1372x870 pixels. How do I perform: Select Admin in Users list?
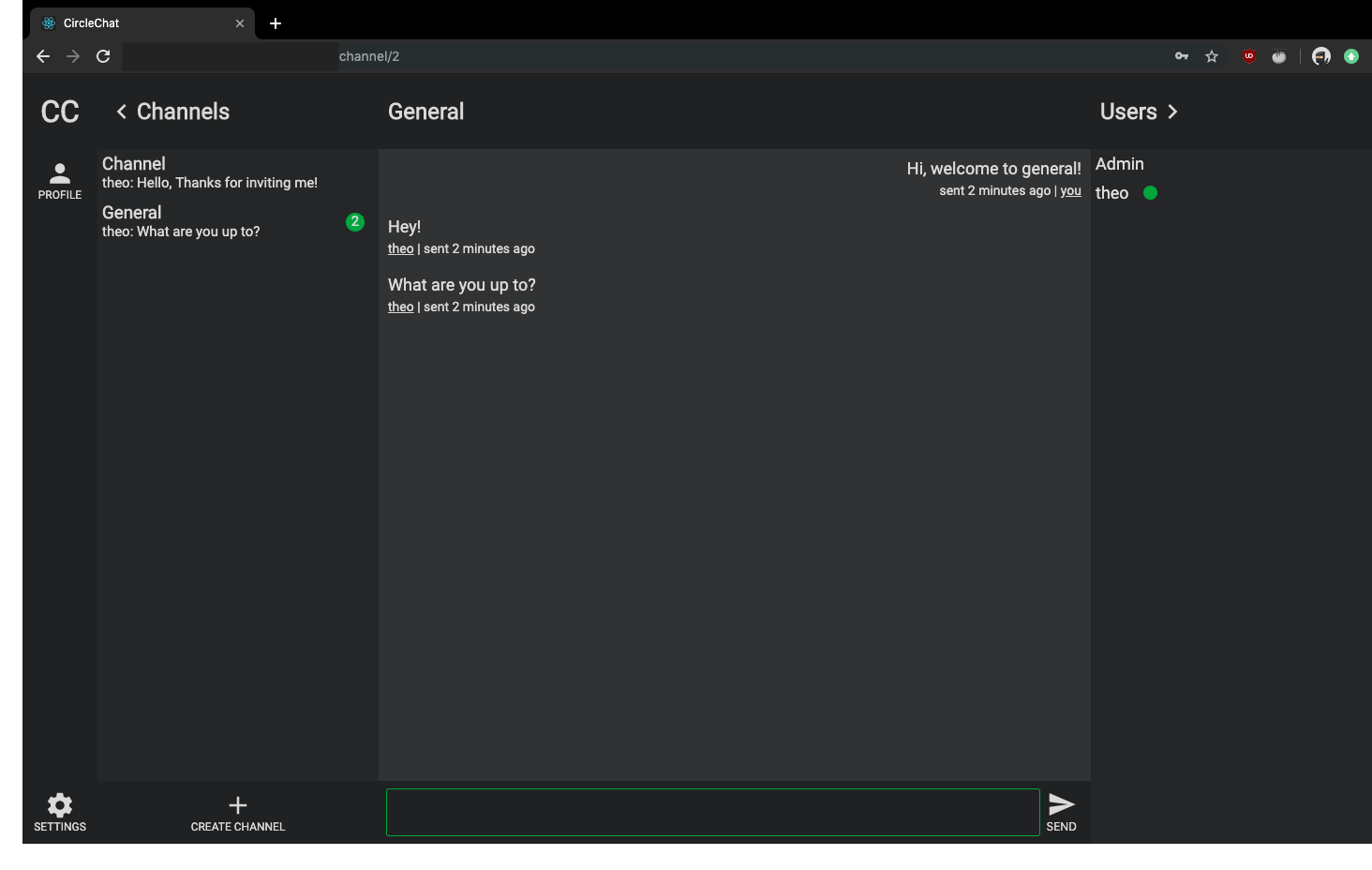point(1120,164)
